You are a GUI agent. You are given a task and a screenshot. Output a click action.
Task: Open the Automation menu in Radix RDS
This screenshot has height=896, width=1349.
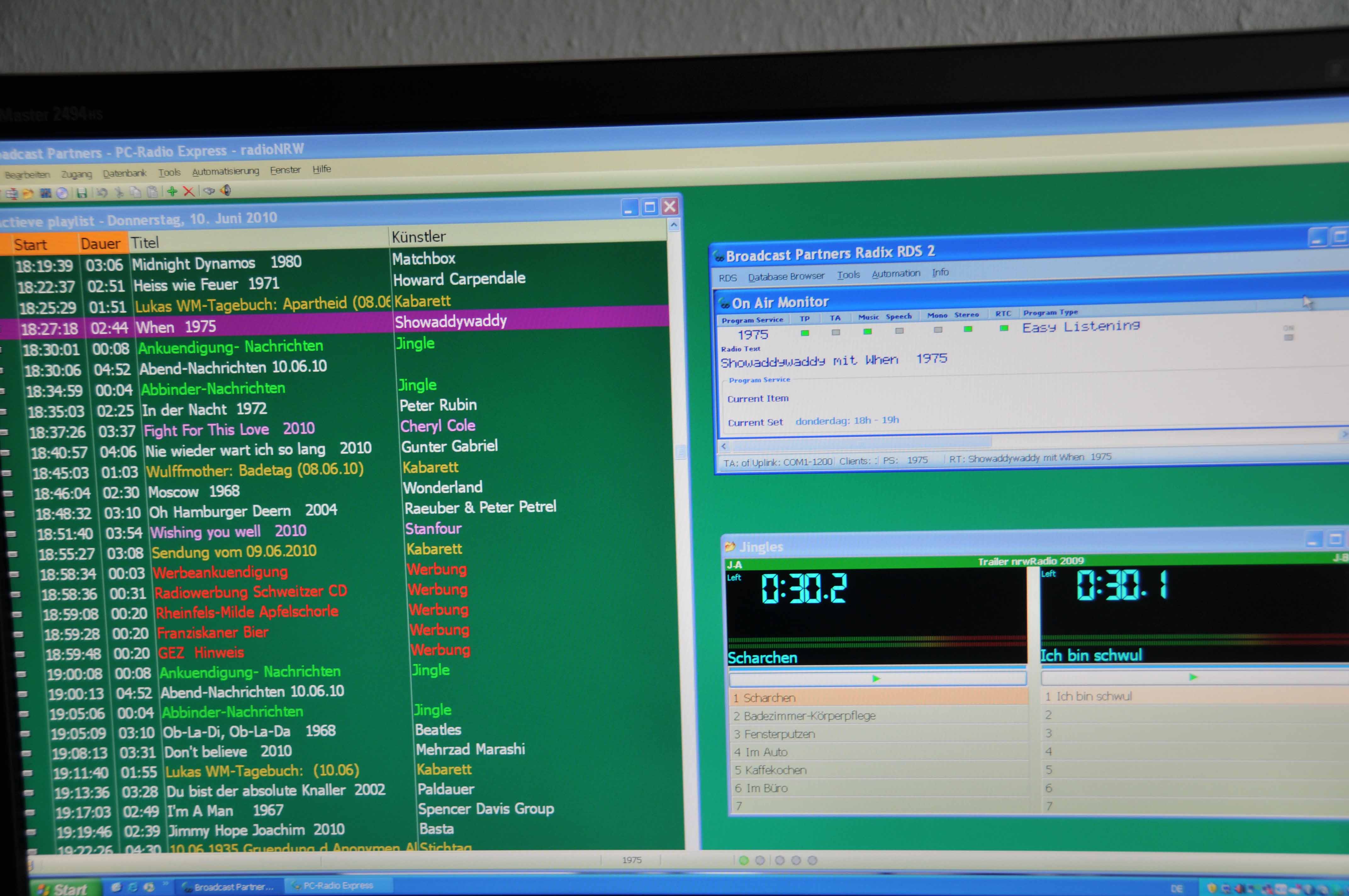896,274
